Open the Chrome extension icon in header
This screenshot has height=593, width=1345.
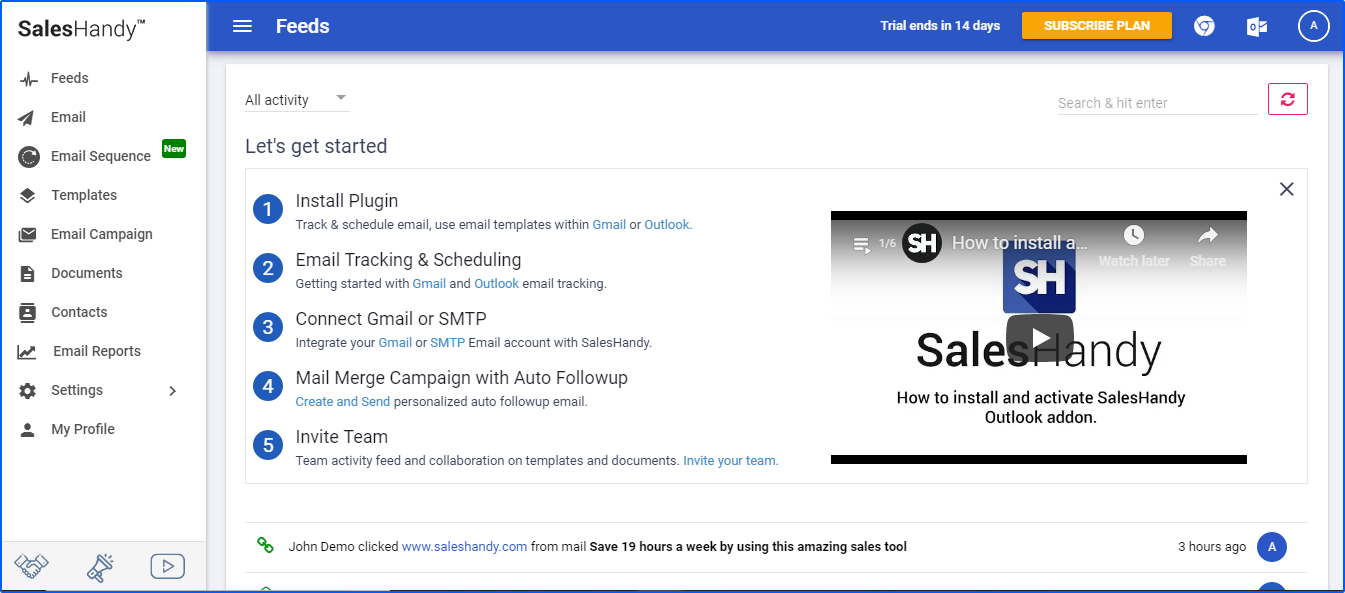coord(1204,26)
